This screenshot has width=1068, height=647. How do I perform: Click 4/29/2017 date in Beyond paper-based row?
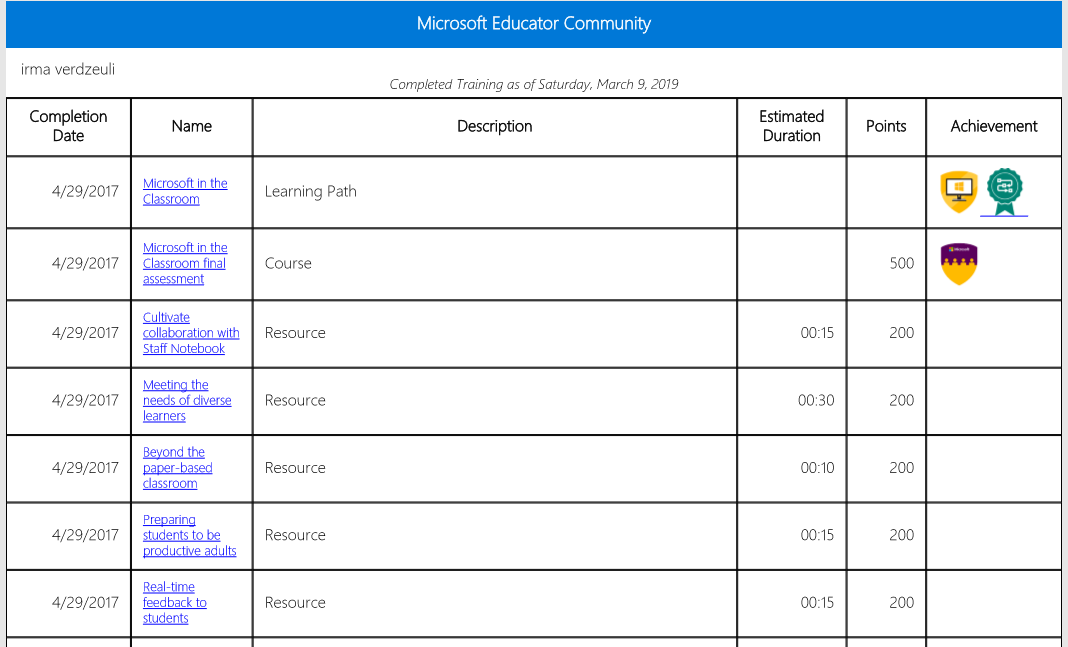85,468
